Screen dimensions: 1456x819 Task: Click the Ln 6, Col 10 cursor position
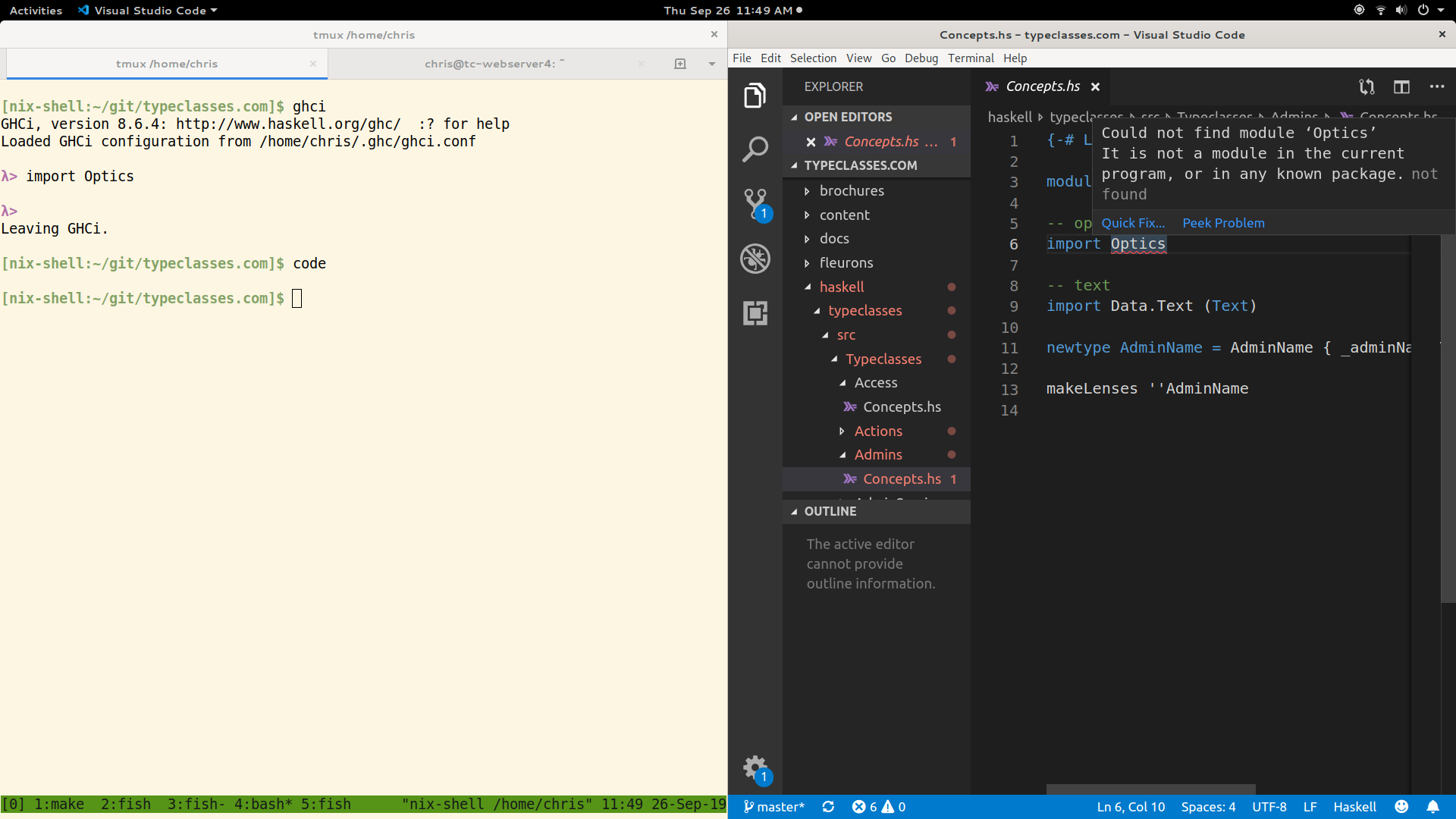[1131, 807]
